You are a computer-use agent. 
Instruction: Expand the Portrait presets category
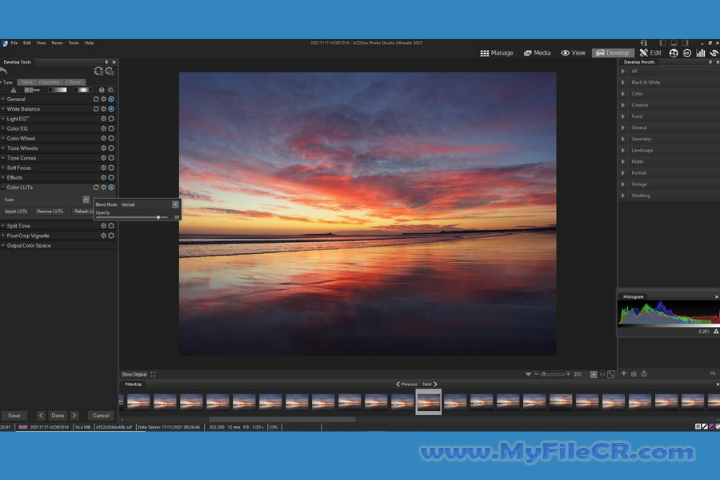click(623, 173)
